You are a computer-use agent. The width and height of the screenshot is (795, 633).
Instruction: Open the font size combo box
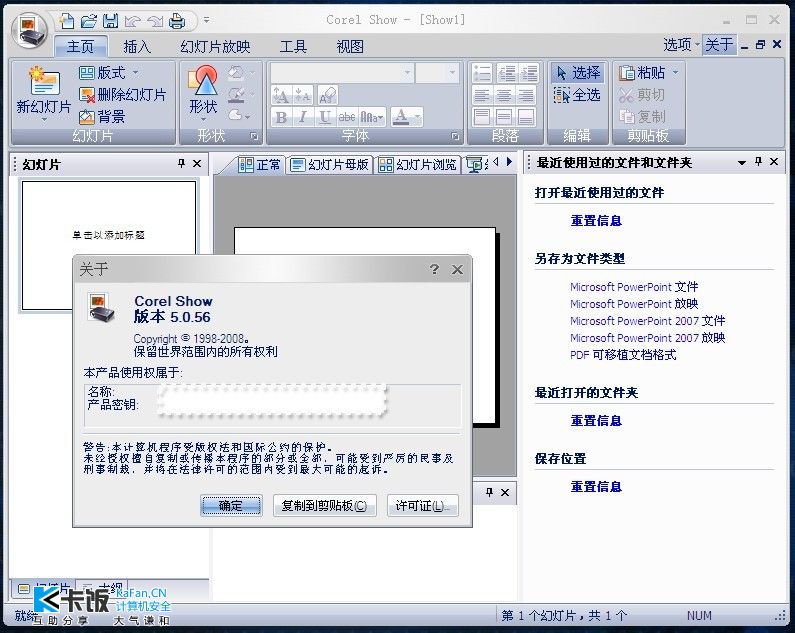tap(437, 73)
